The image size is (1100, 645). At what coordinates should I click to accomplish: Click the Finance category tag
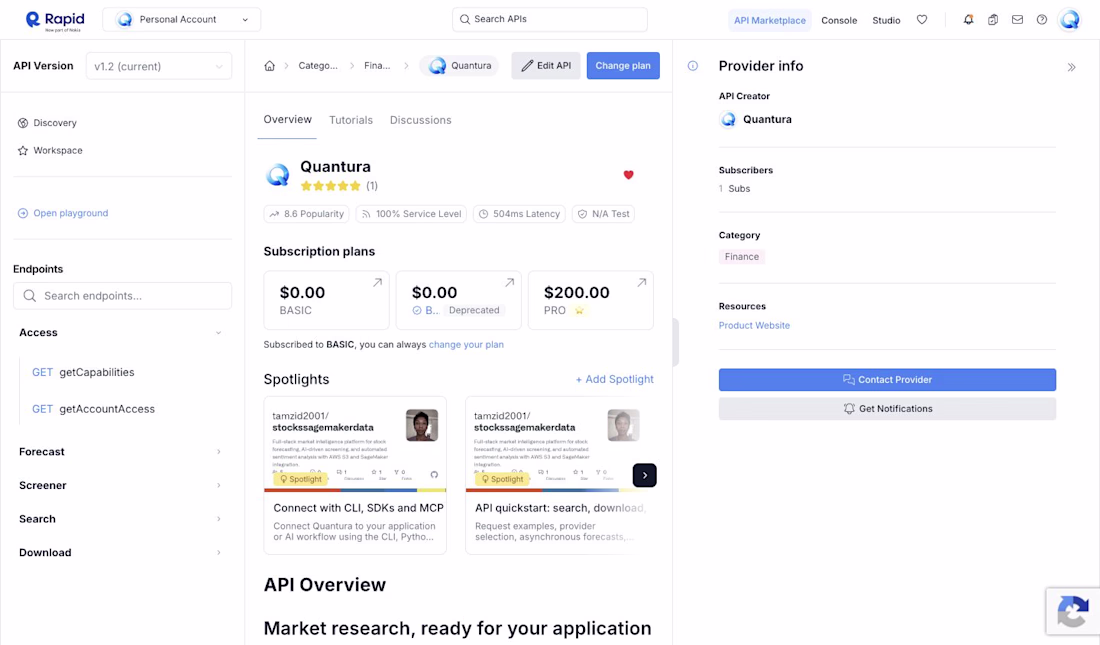coord(742,257)
